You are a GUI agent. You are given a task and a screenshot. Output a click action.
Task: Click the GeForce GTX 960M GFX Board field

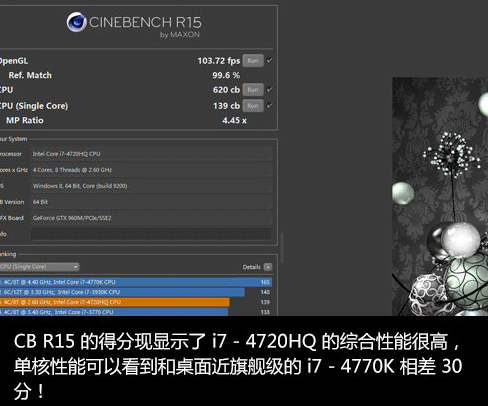coord(151,218)
